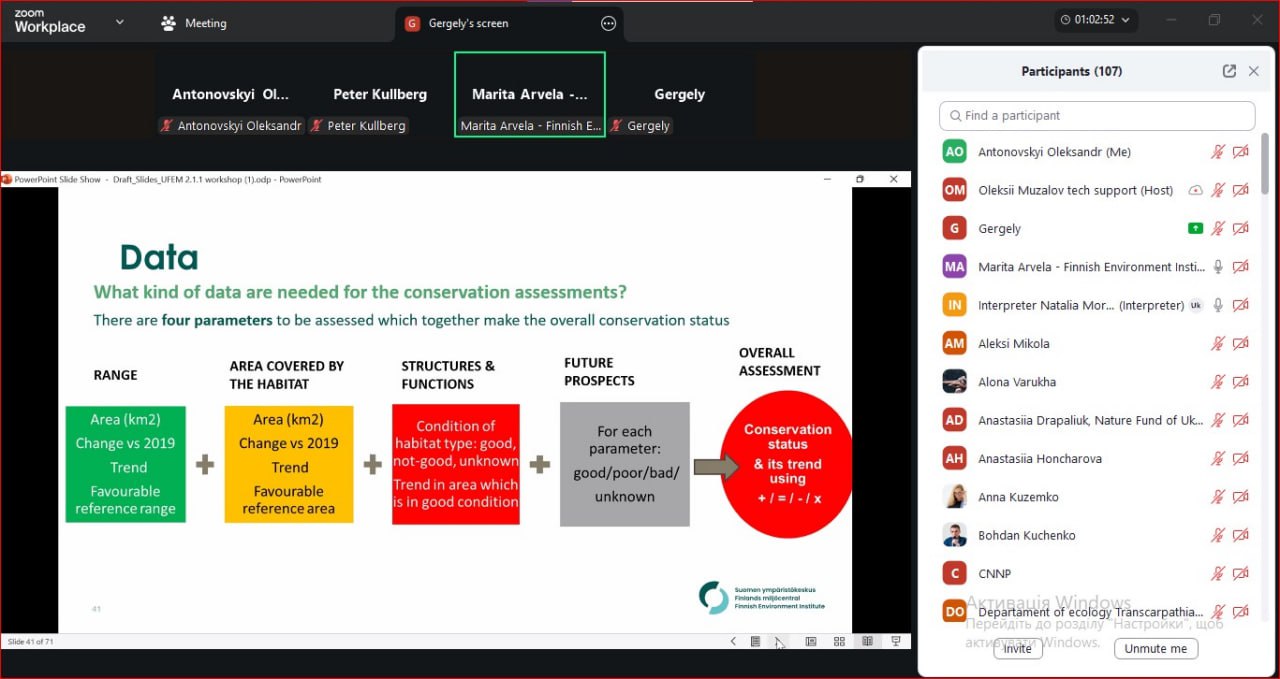
Task: Click Antonovskyi Oleksandr (Me) camera-off icon
Action: [x=1241, y=152]
